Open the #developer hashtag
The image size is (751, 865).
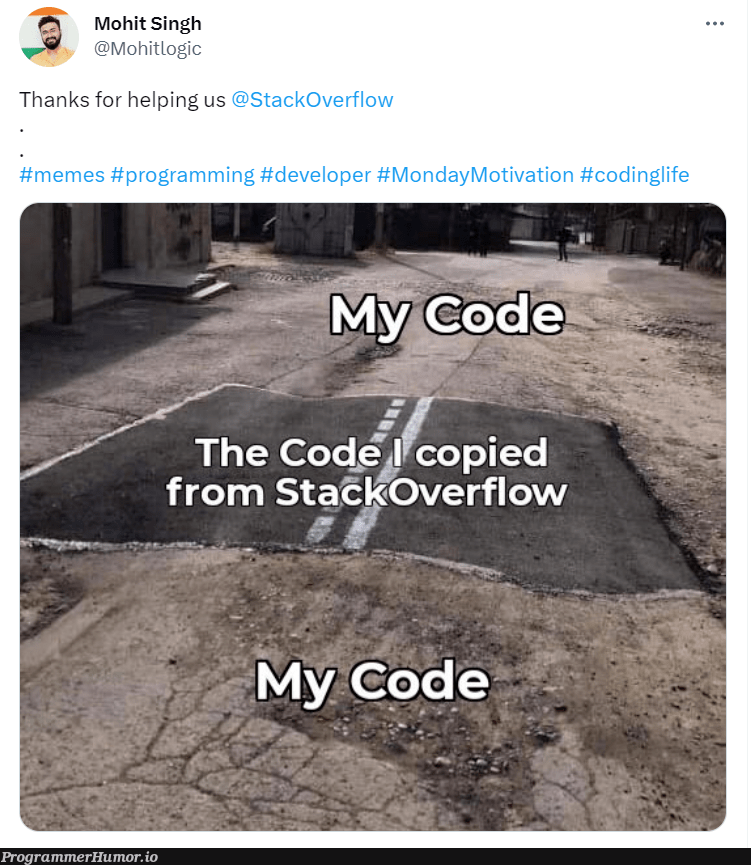(316, 174)
